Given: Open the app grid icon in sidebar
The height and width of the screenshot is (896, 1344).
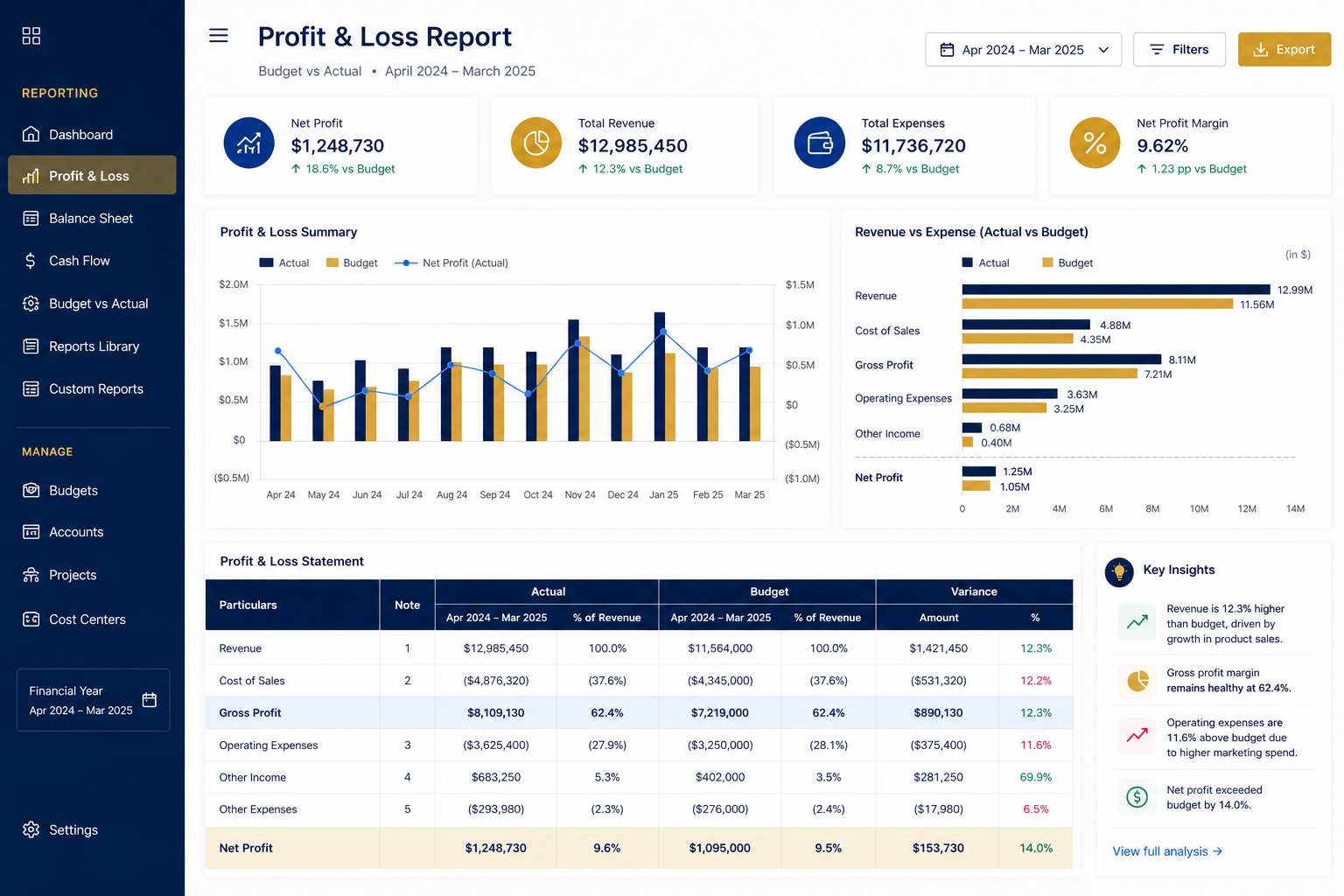Looking at the screenshot, I should click(x=31, y=36).
